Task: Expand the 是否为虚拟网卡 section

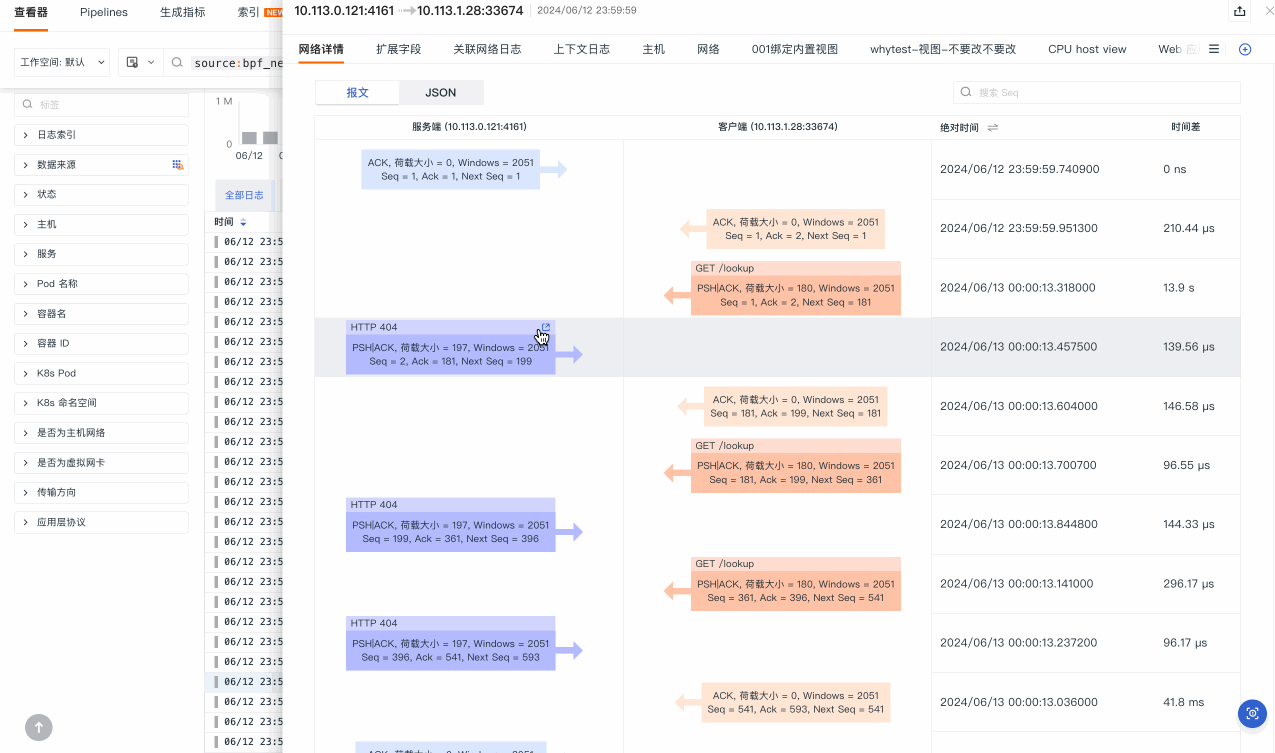Action: point(101,463)
